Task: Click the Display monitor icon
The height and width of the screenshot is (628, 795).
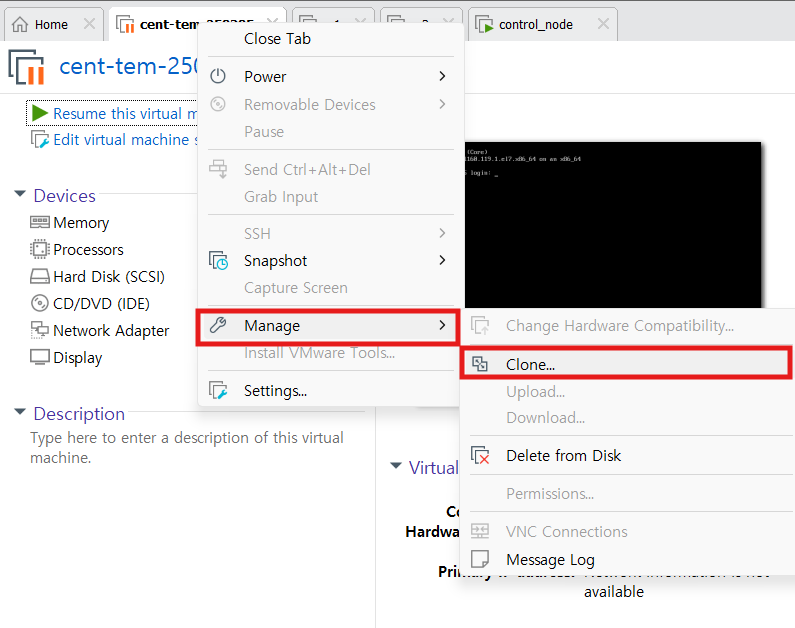Action: [x=40, y=357]
